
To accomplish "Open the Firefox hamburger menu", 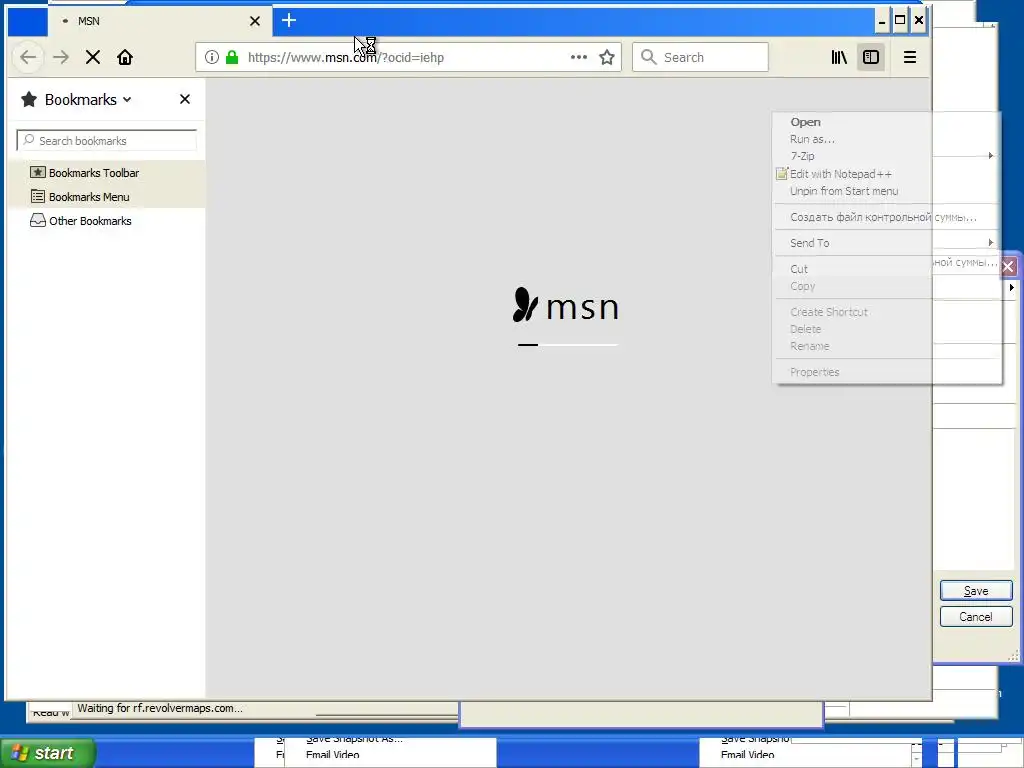I will (x=910, y=57).
